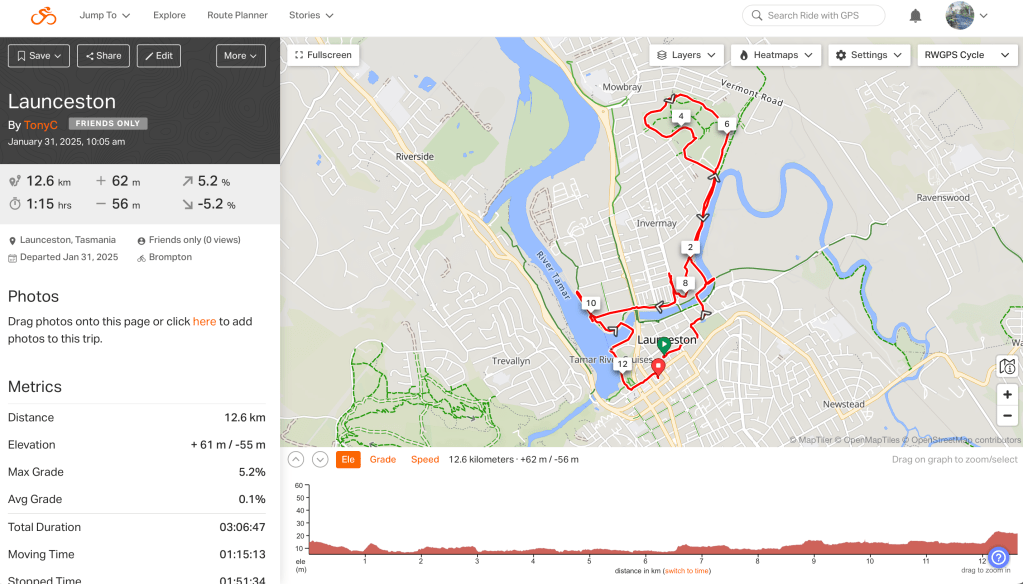The width and height of the screenshot is (1023, 584).
Task: Expand the Layers dropdown
Action: coord(686,55)
